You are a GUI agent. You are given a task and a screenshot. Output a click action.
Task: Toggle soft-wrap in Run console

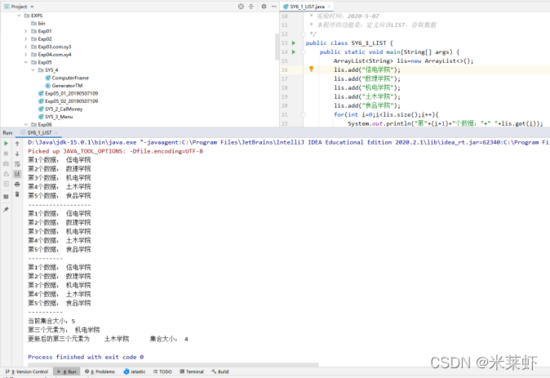click(x=17, y=164)
